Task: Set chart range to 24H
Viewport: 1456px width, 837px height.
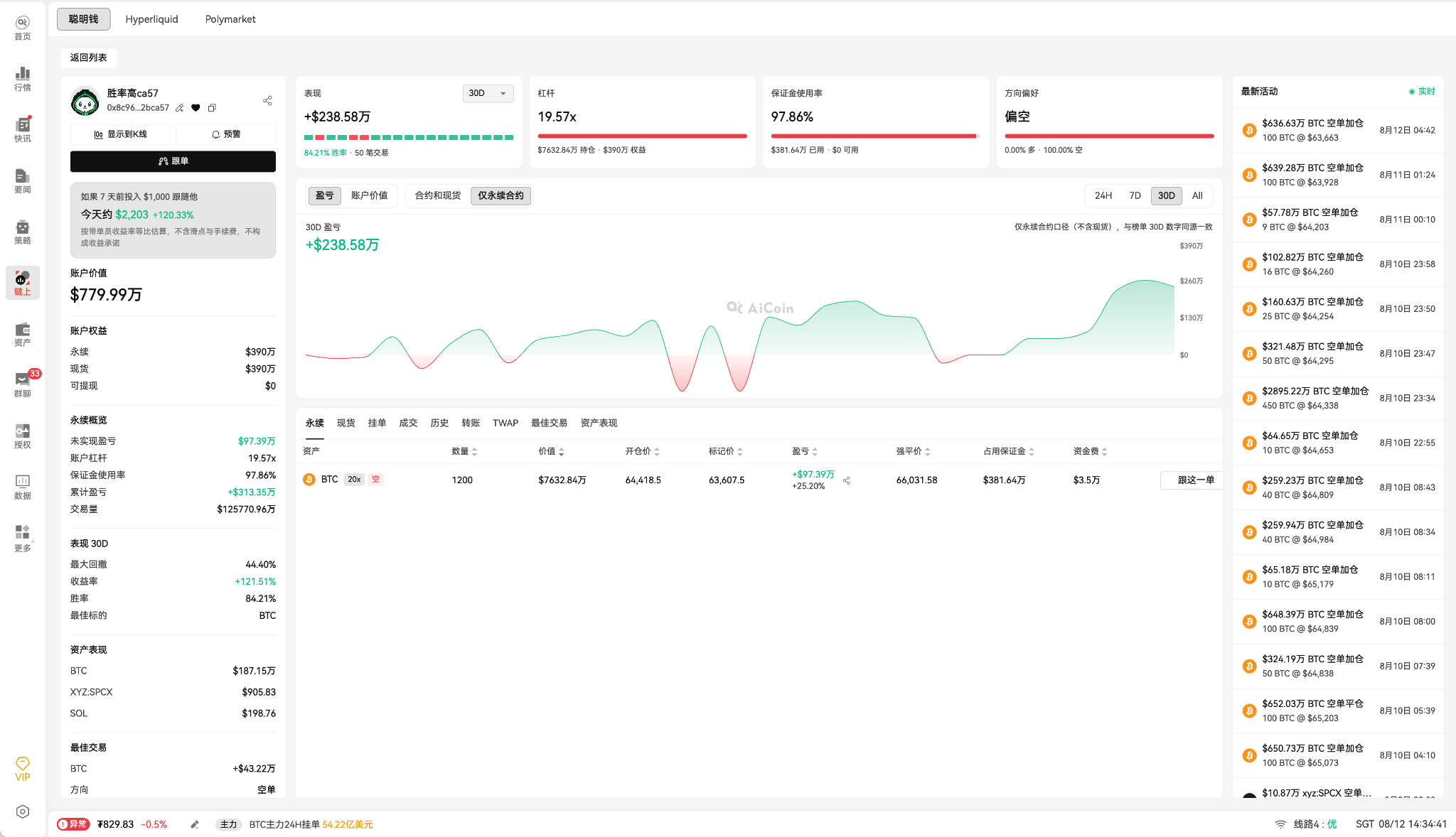Action: [1103, 195]
